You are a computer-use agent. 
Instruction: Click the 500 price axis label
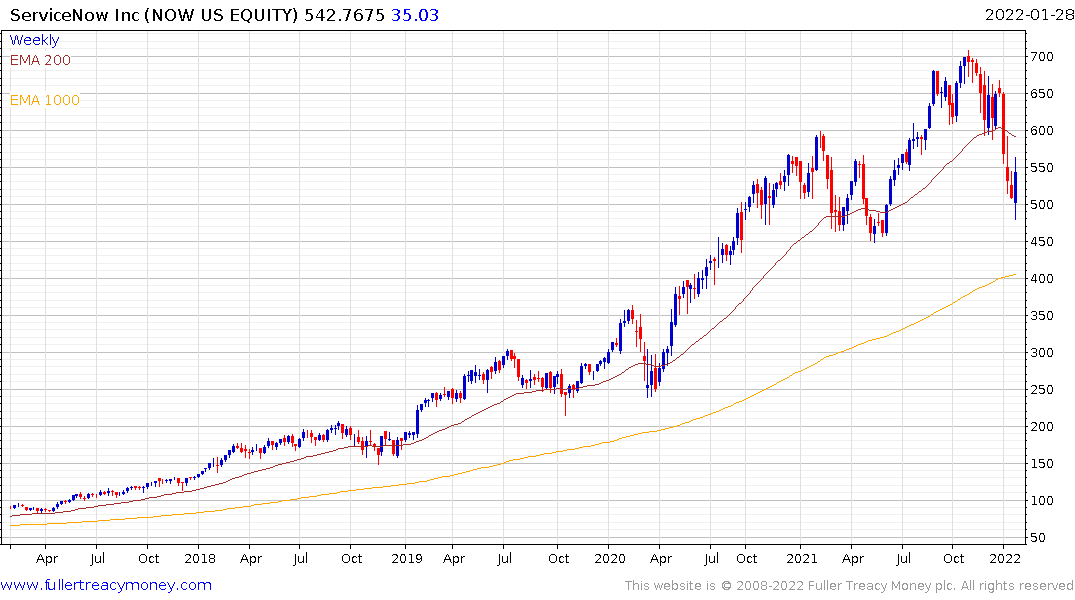(1041, 205)
